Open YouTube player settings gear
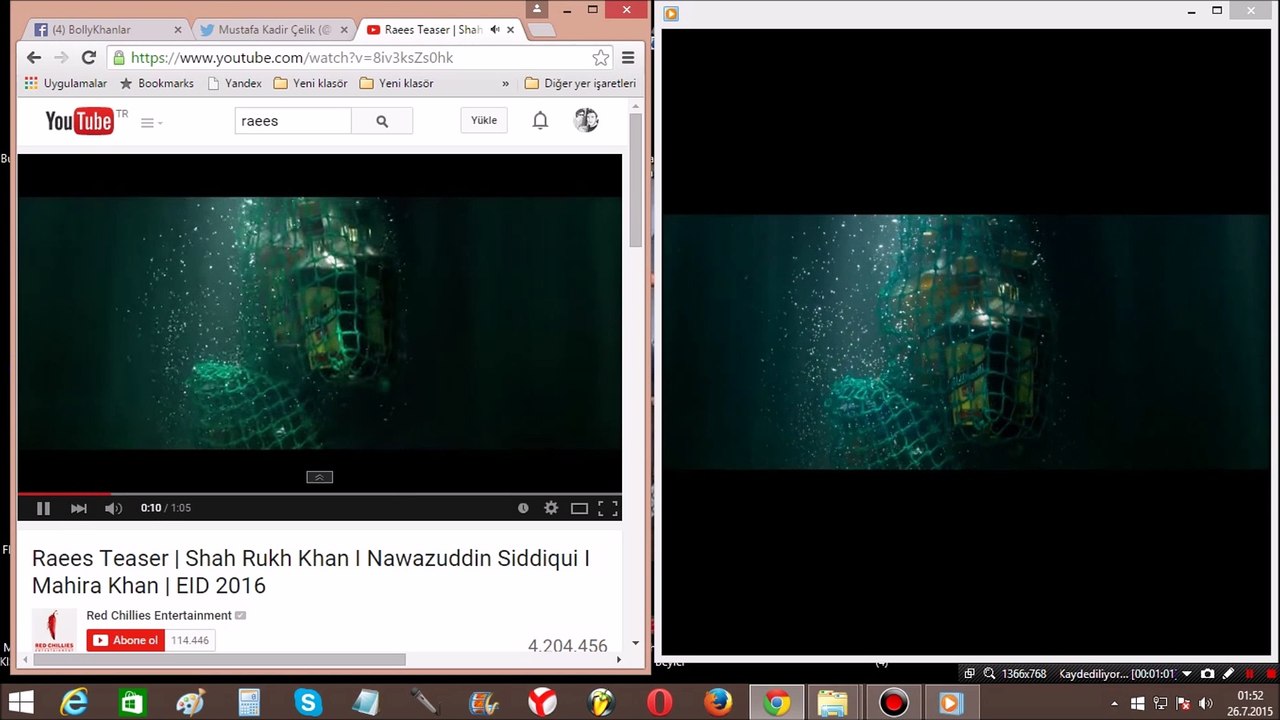Image resolution: width=1280 pixels, height=720 pixels. pos(551,508)
